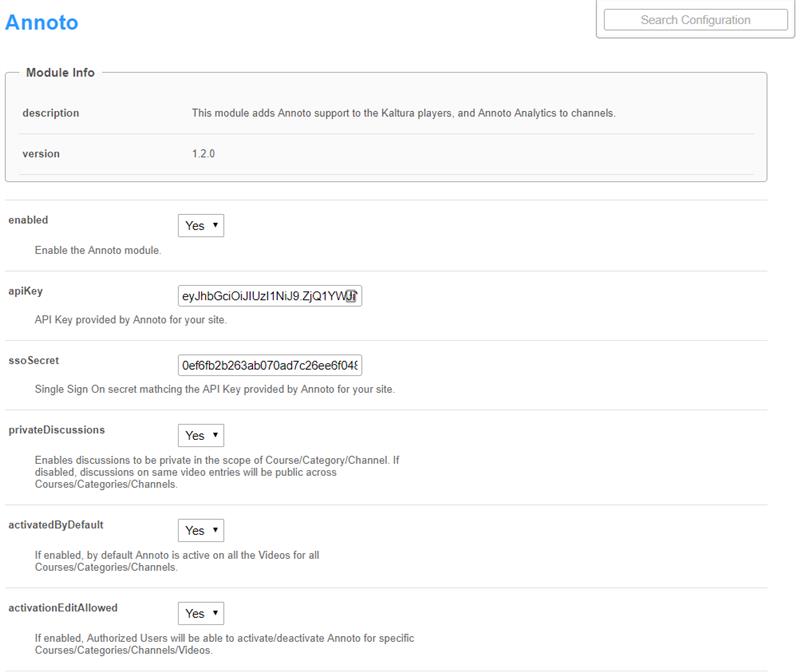Click the 'version' row label
Screen dimensions: 800x672
[41, 154]
